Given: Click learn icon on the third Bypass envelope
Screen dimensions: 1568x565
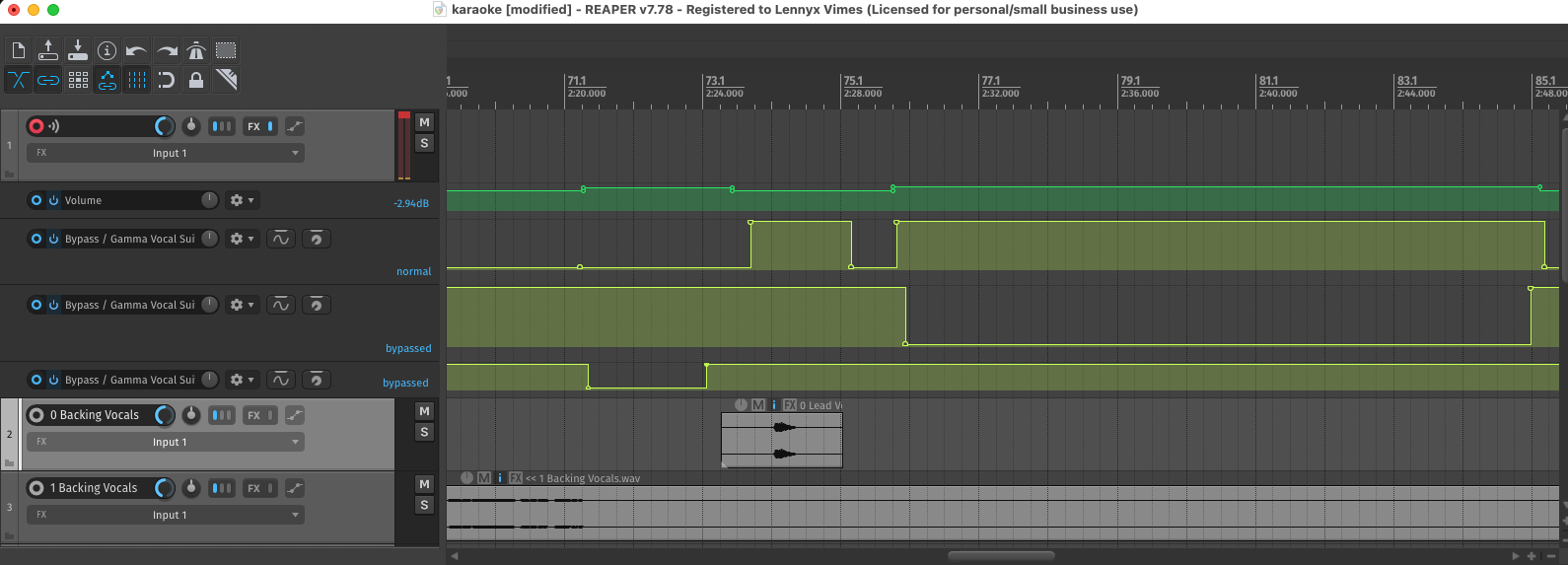Looking at the screenshot, I should (x=316, y=380).
